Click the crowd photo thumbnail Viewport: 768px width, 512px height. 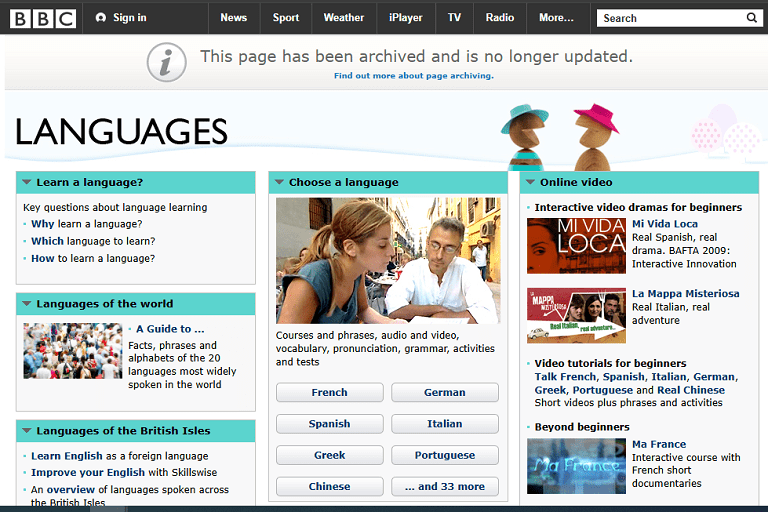click(72, 351)
